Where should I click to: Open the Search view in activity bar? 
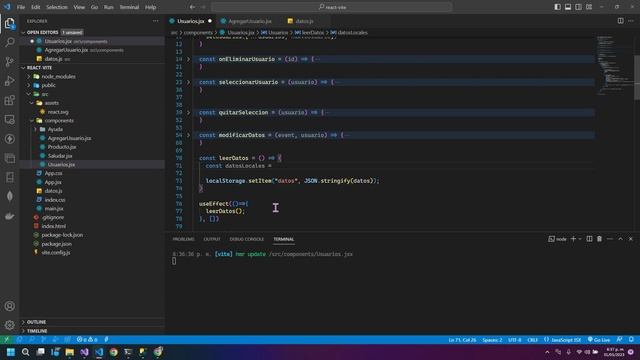[x=9, y=42]
